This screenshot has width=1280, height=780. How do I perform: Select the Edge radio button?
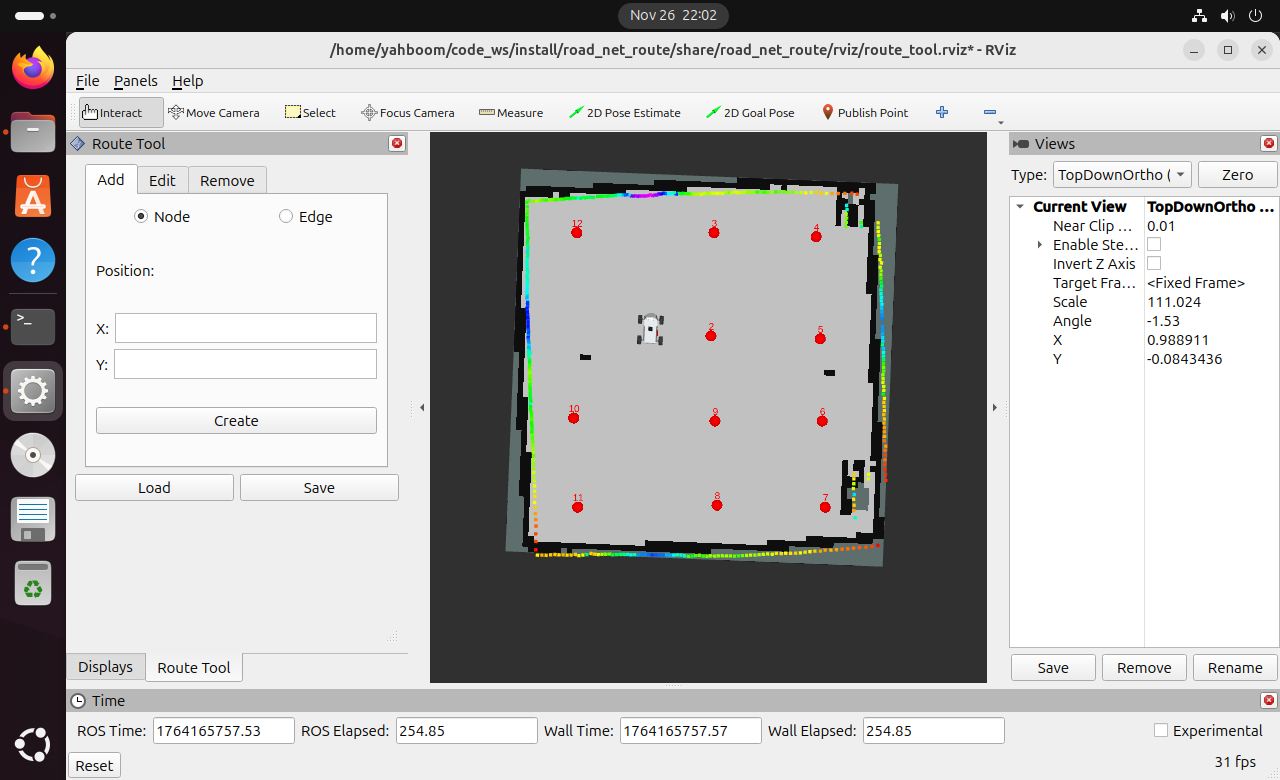[x=286, y=217]
